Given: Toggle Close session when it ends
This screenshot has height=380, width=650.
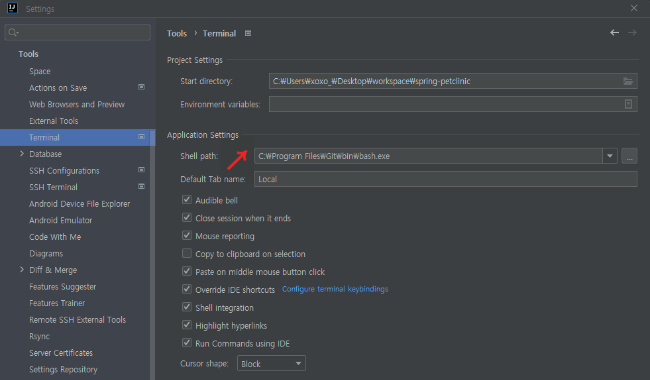Looking at the screenshot, I should (x=187, y=218).
